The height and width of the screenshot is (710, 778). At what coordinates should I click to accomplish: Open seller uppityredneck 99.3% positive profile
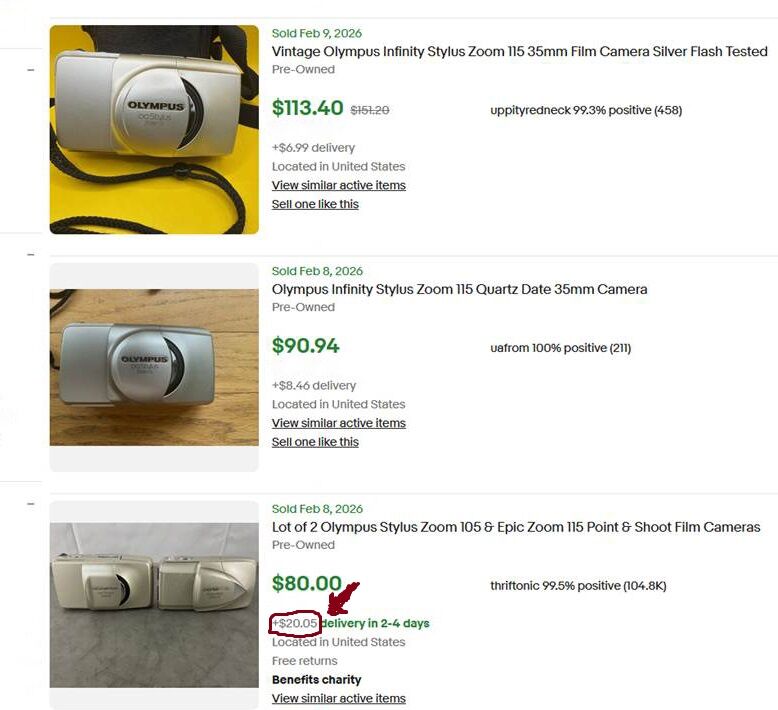[586, 110]
